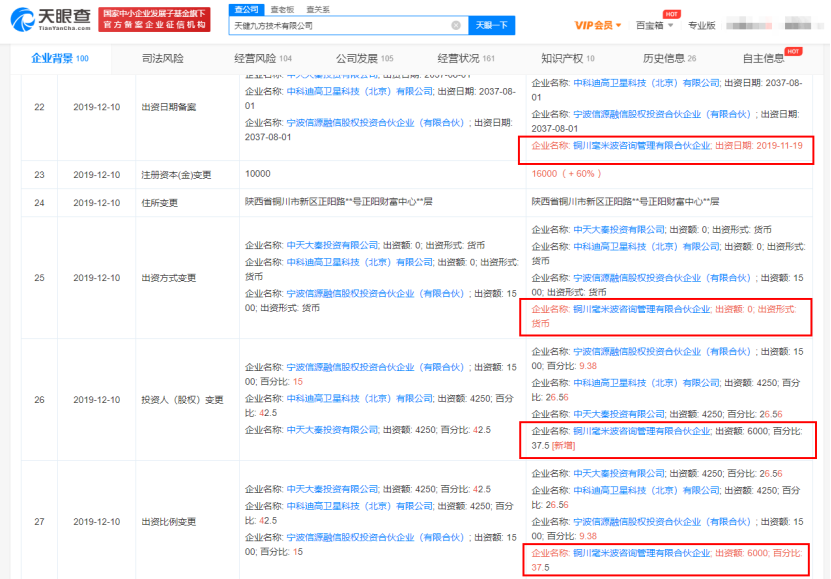Open 中科迪高卫星科技 link in row 26 after-change column
The image size is (831, 579).
coord(647,383)
